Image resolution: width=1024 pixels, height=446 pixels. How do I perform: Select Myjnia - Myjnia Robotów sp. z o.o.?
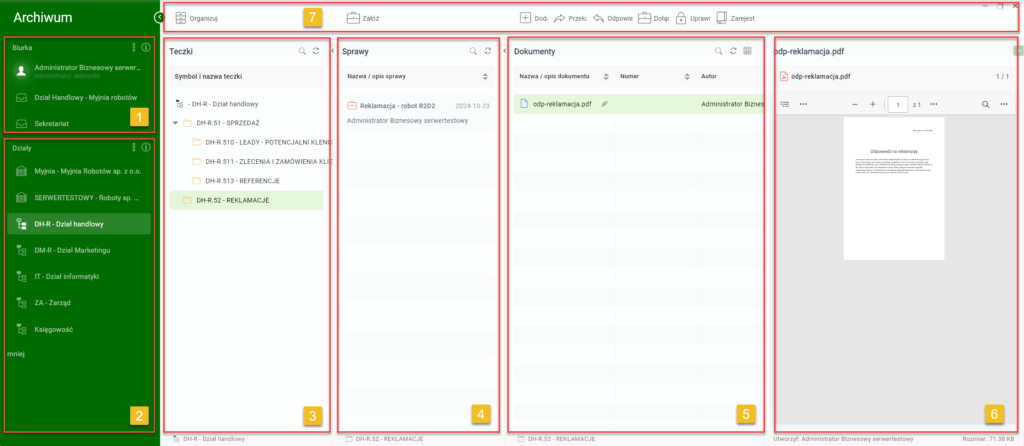click(79, 171)
